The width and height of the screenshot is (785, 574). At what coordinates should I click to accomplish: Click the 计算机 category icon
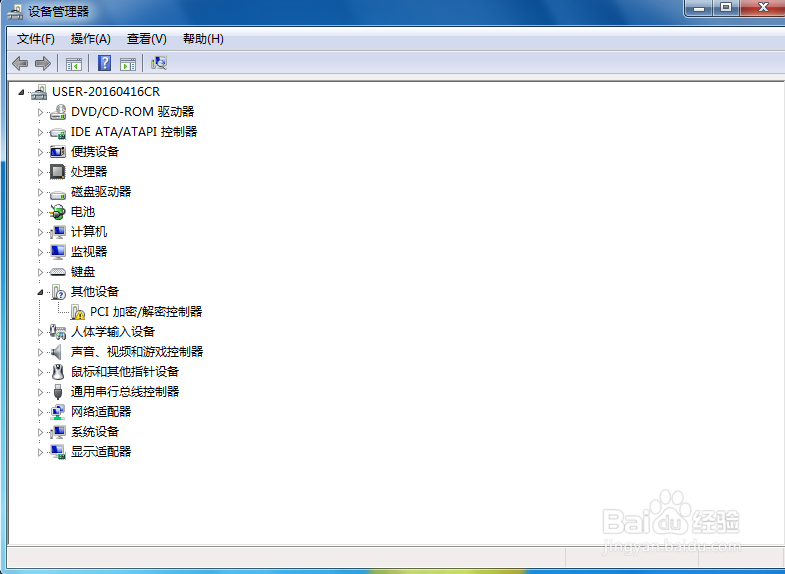pyautogui.click(x=58, y=232)
